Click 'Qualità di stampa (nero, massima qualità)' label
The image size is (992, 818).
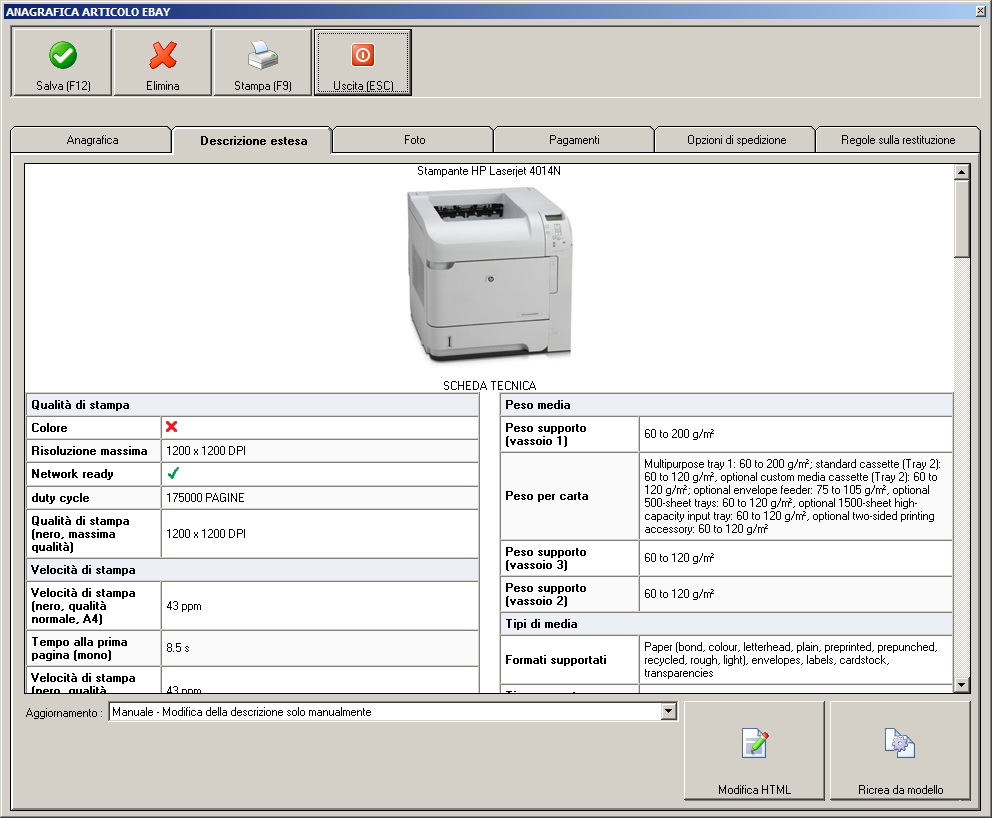pos(80,534)
